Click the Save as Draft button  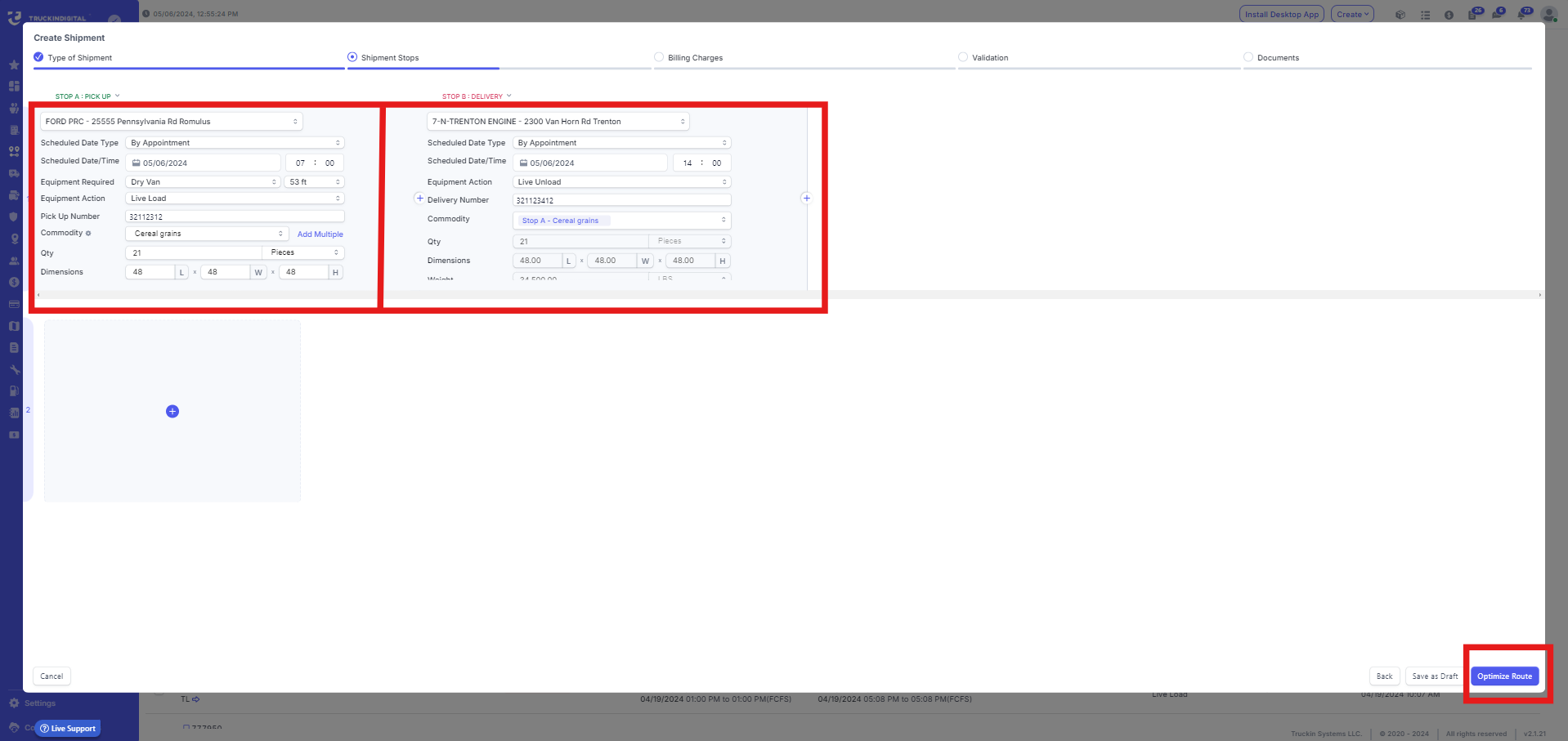[x=1435, y=676]
